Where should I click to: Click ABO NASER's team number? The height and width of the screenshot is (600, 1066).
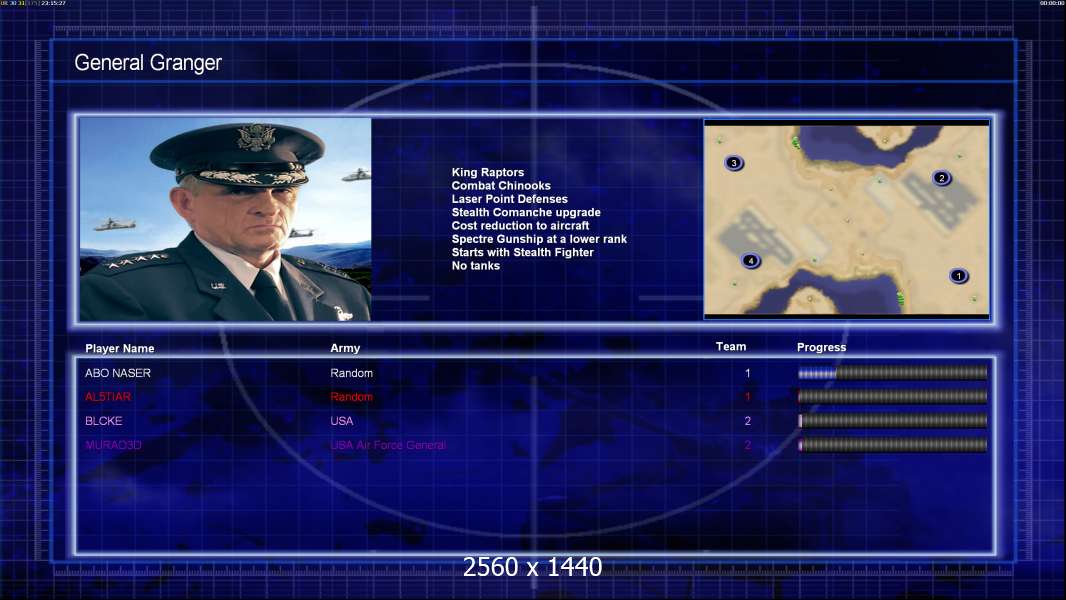pos(747,373)
